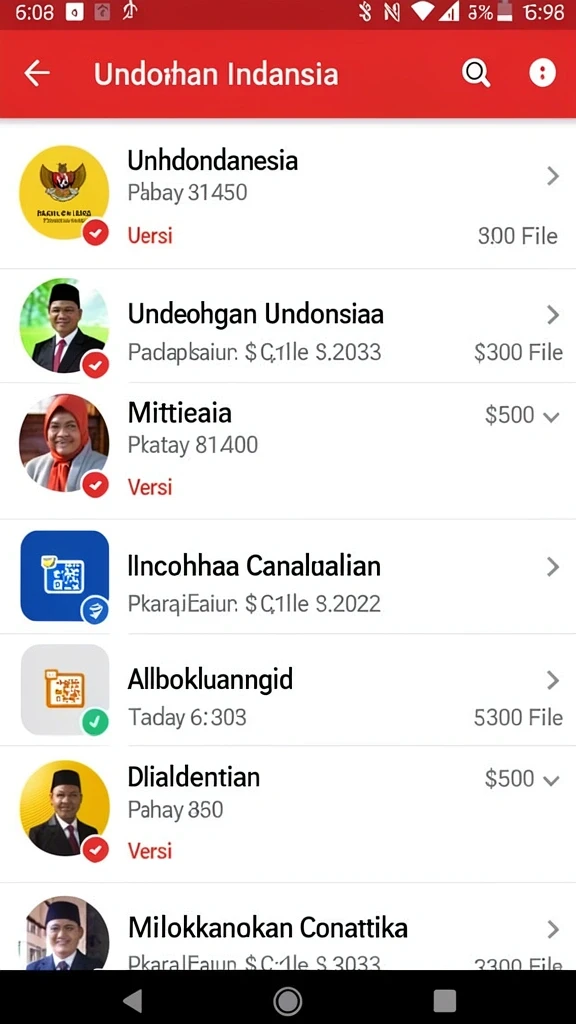Toggle green check badge on Allbokluanngid
576x1024 pixels.
coord(95,722)
